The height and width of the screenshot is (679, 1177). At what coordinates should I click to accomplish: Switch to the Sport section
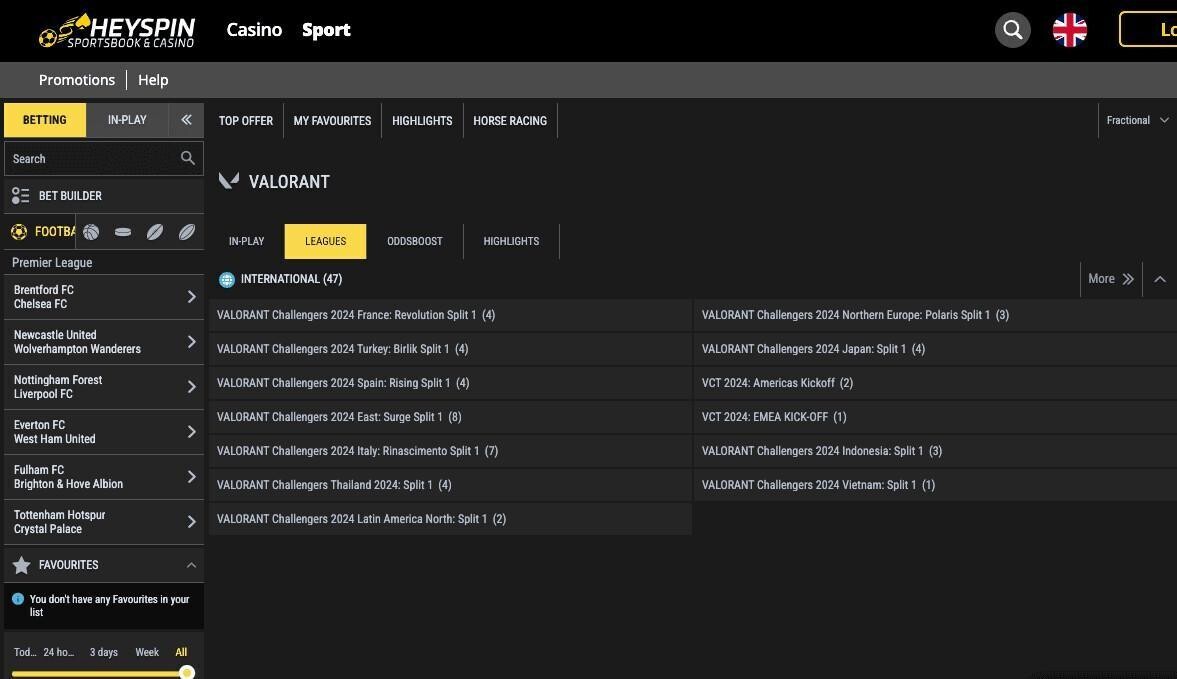[327, 30]
